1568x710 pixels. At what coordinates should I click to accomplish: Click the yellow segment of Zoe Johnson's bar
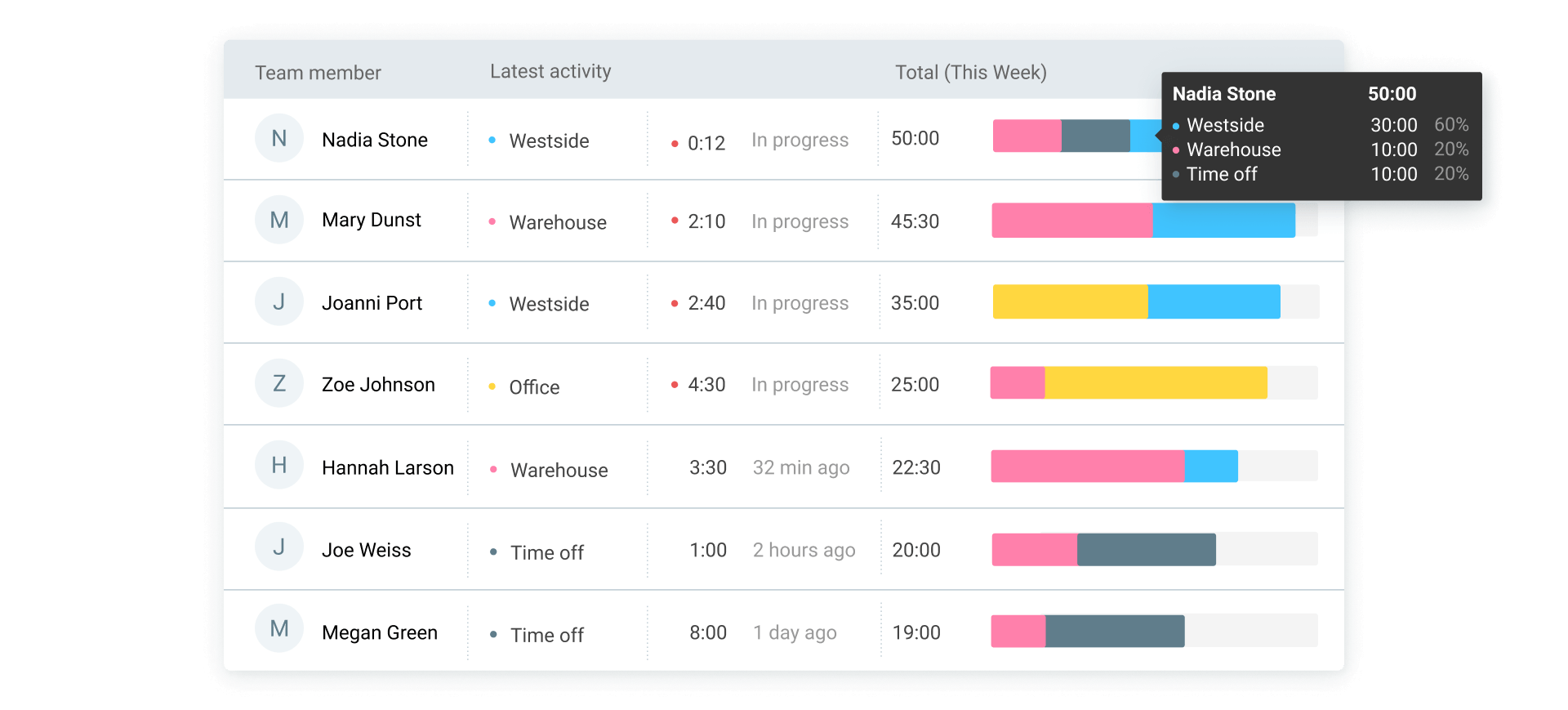1155,383
